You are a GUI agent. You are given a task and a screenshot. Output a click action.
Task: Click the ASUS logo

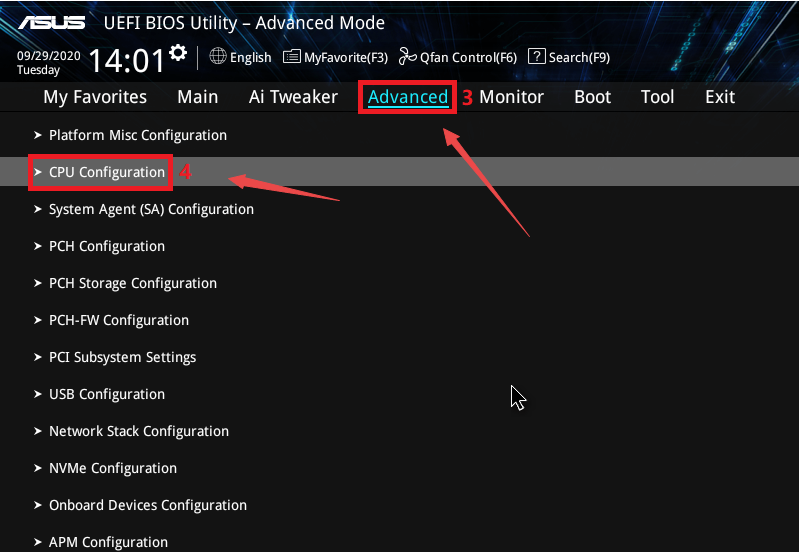click(52, 23)
